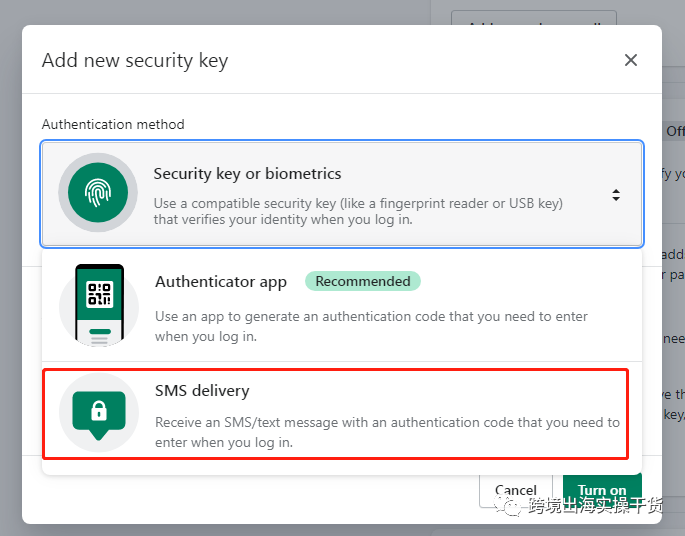685x536 pixels.
Task: Click the green Turn on button
Action: (x=602, y=490)
